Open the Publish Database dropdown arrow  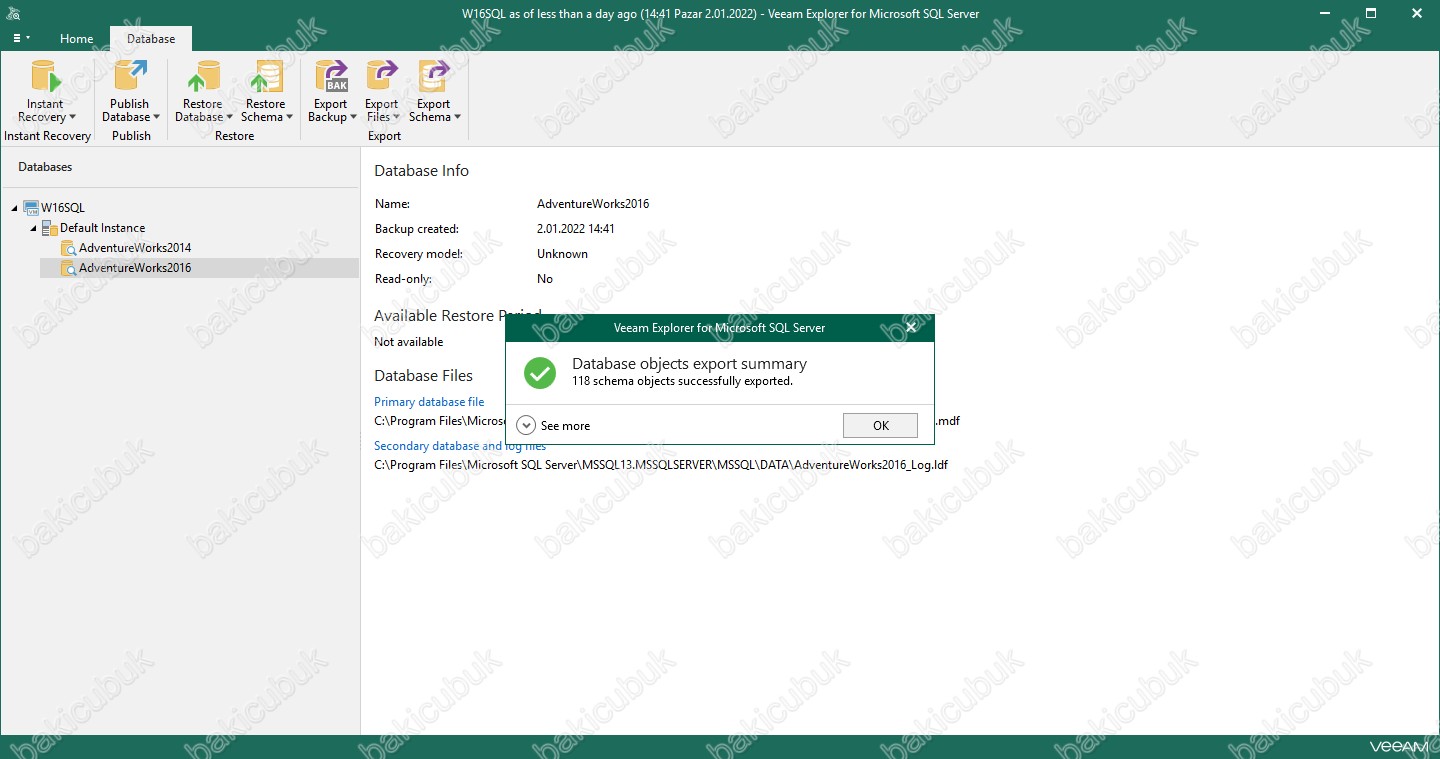tap(156, 118)
